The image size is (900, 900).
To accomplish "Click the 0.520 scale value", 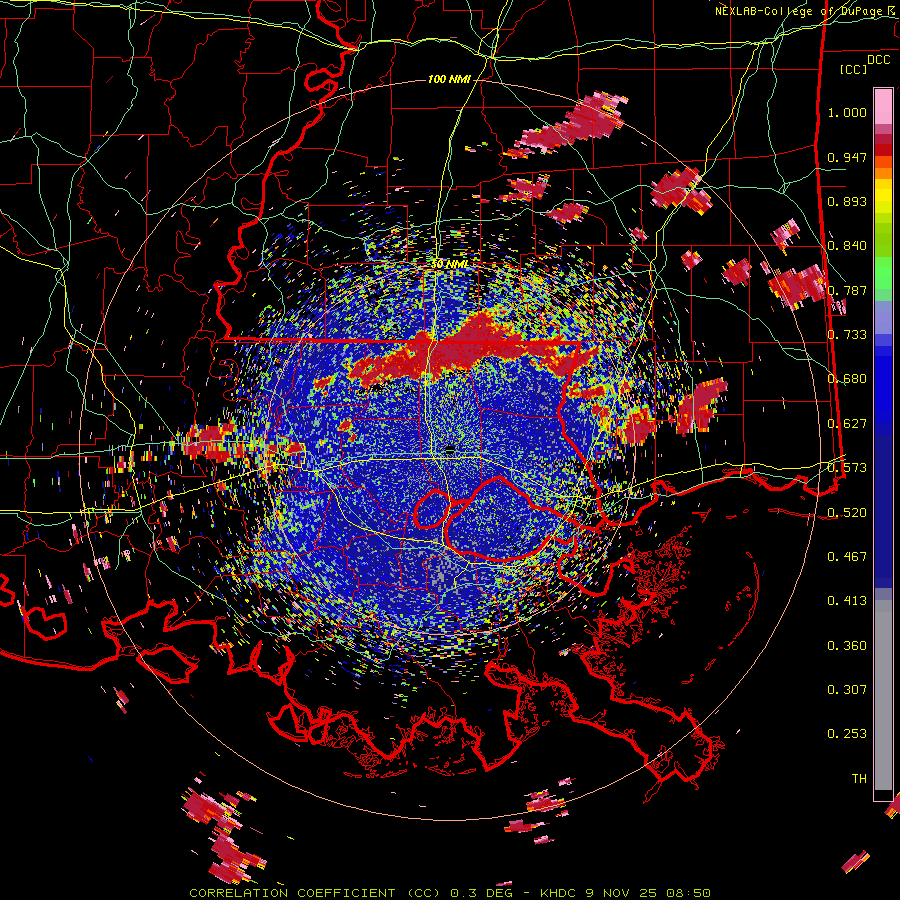I will pyautogui.click(x=847, y=513).
